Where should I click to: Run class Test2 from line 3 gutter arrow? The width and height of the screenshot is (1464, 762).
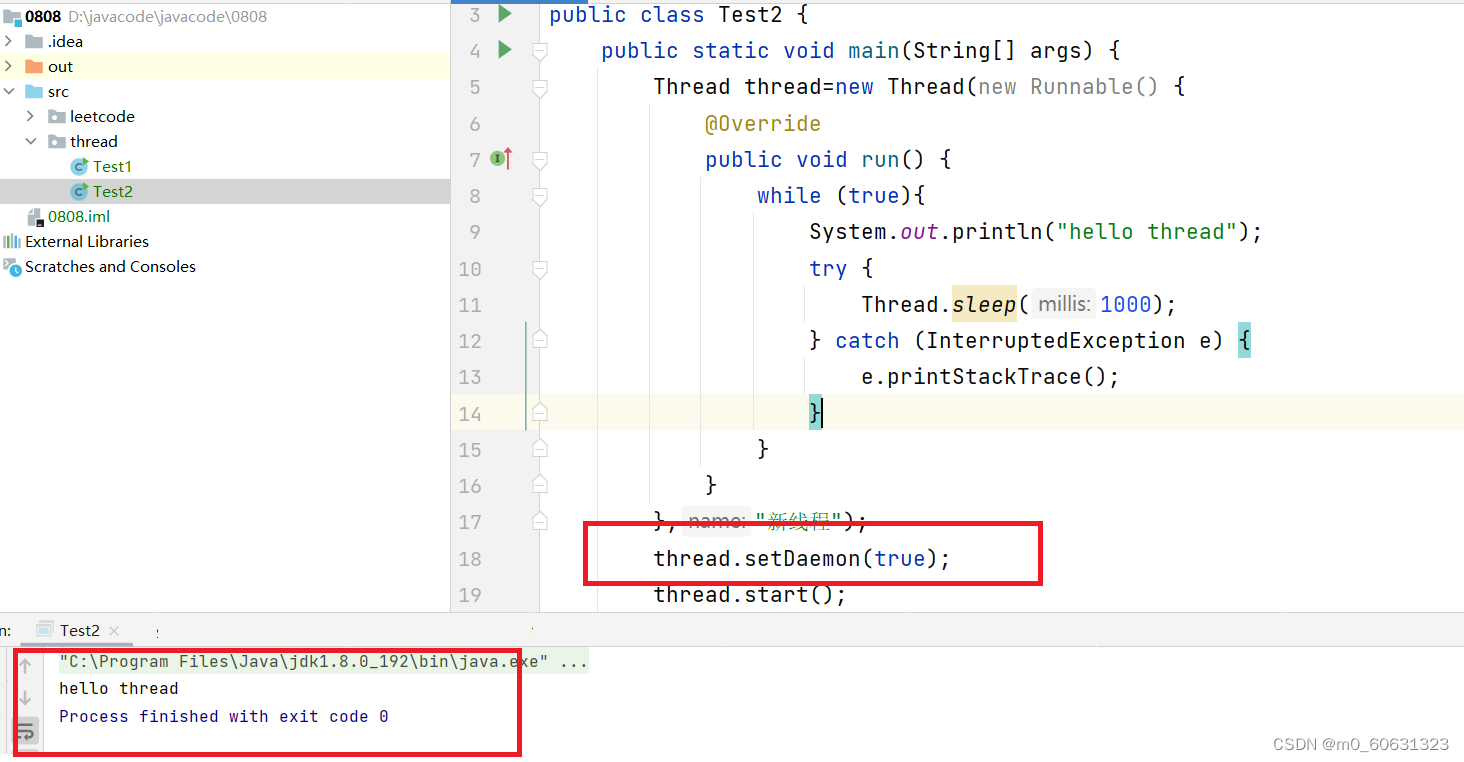coord(505,14)
